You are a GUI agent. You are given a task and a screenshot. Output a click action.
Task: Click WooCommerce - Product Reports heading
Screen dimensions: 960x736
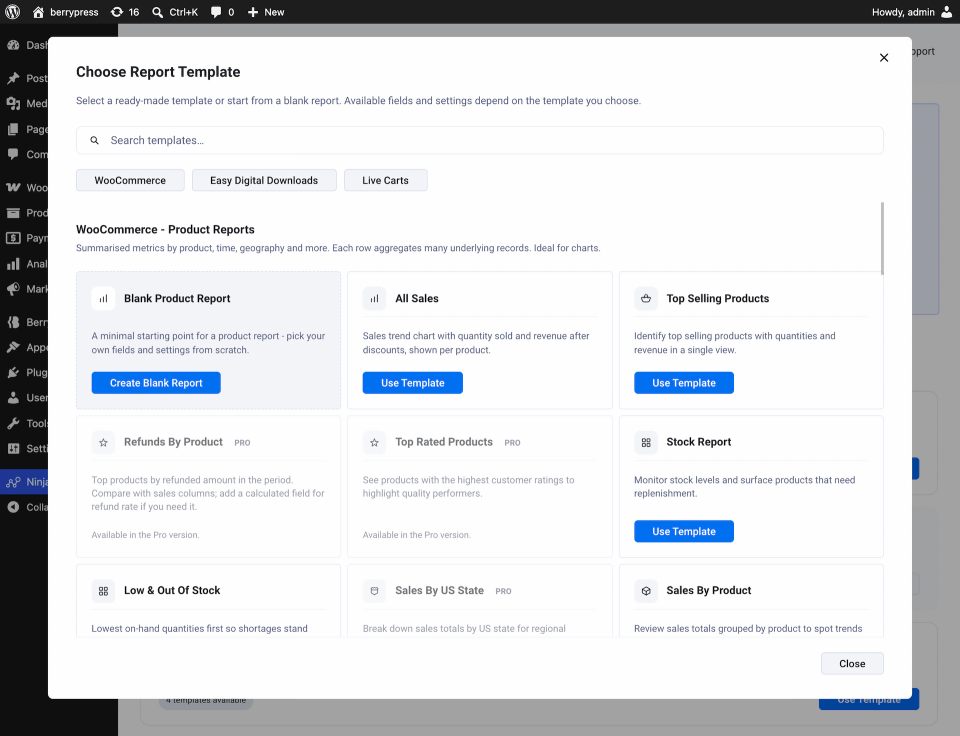(165, 230)
